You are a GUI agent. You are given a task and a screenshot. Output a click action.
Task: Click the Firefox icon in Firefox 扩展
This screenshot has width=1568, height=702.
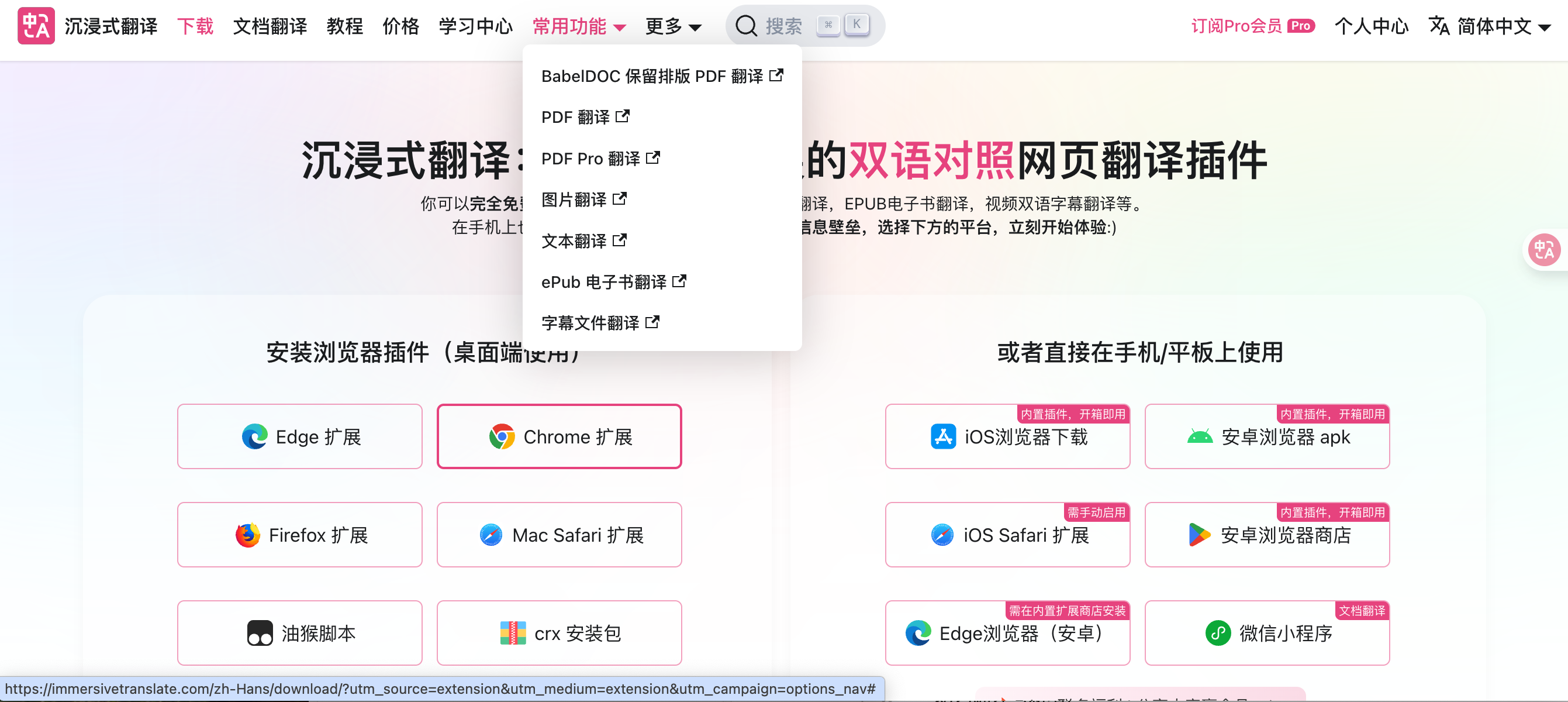coord(248,535)
